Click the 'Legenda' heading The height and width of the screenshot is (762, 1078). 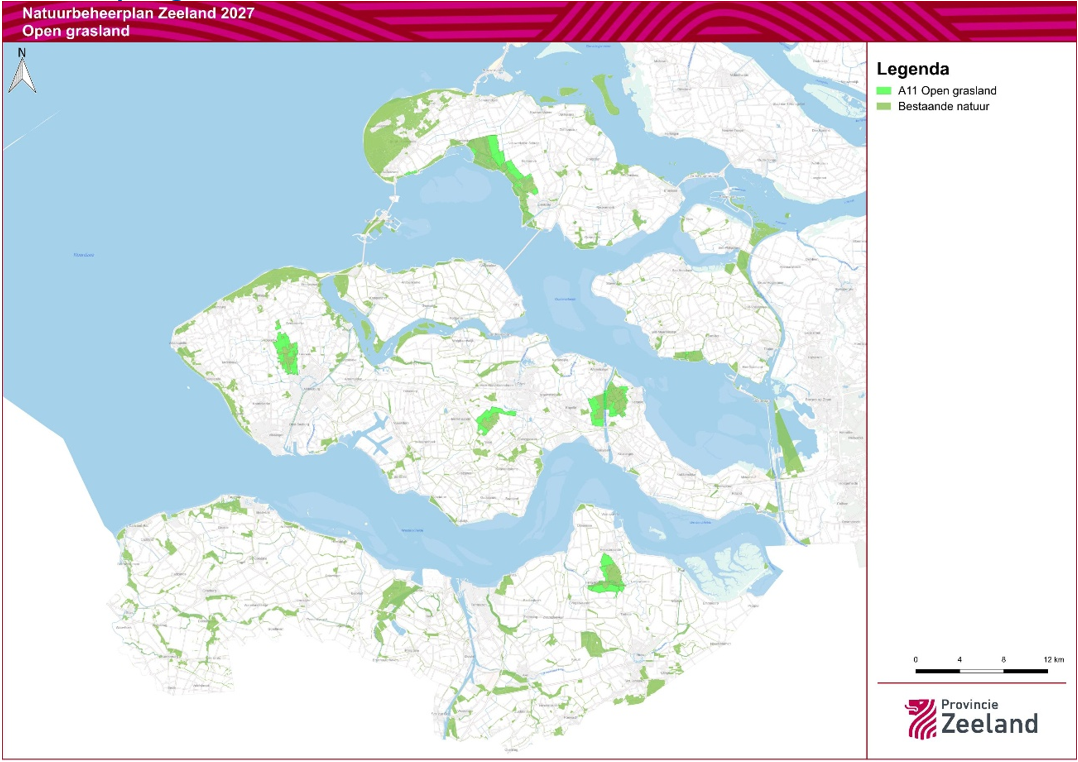pyautogui.click(x=913, y=69)
